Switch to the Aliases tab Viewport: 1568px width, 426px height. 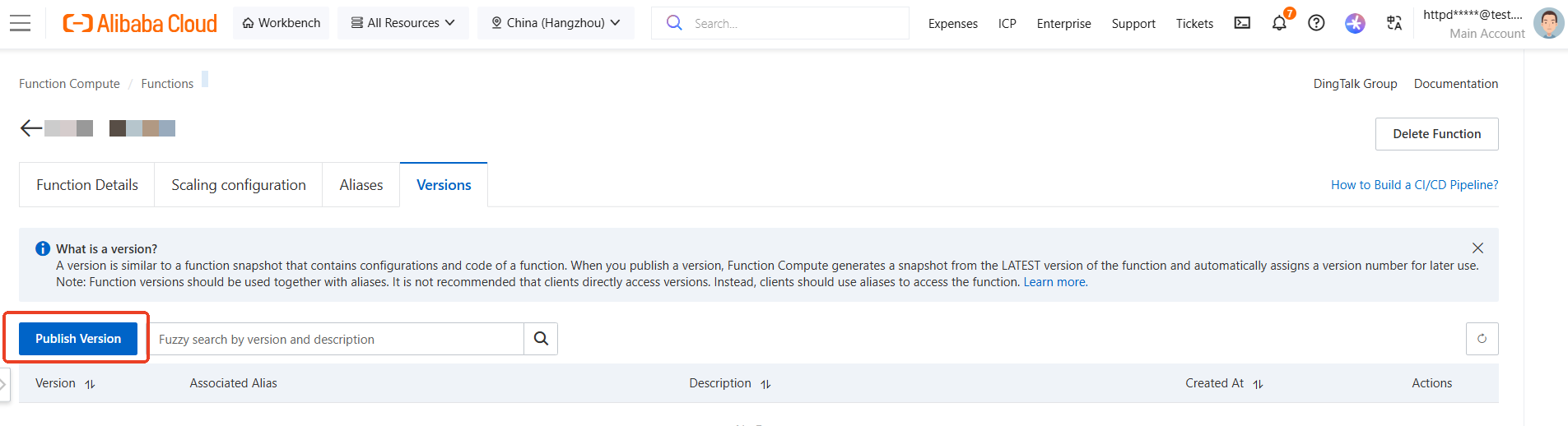[361, 185]
